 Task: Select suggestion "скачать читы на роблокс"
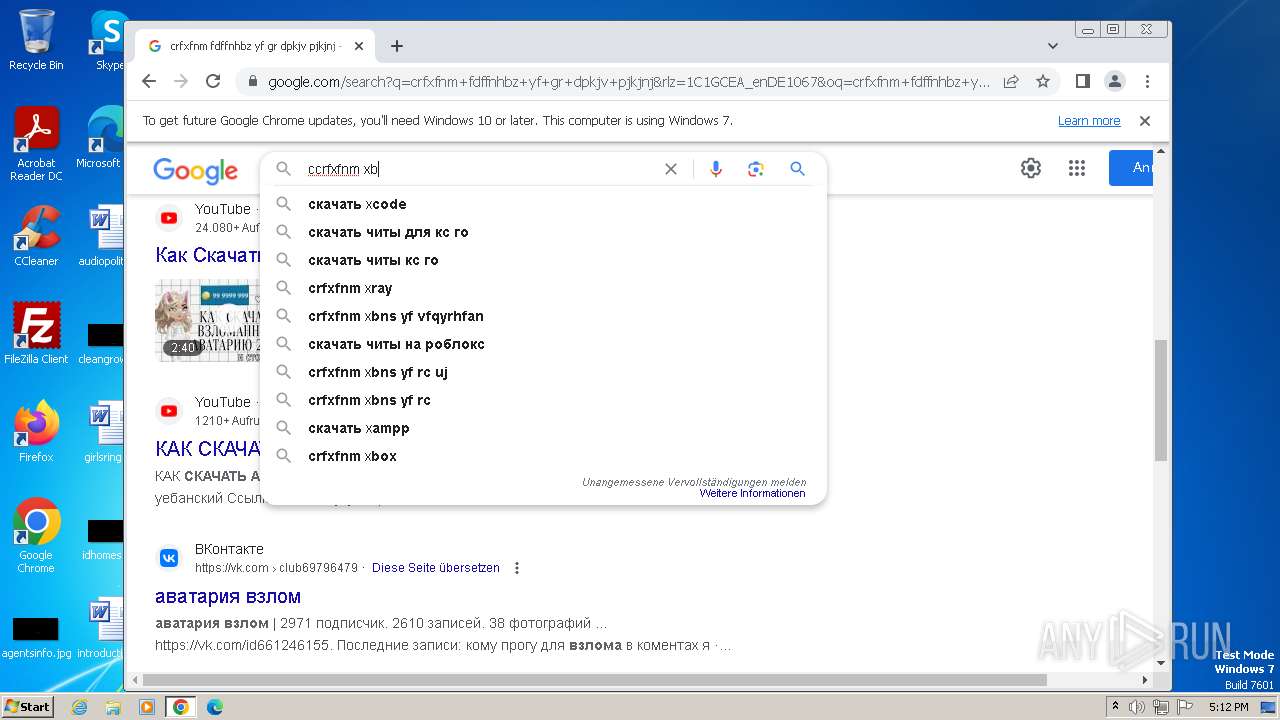tap(543, 344)
